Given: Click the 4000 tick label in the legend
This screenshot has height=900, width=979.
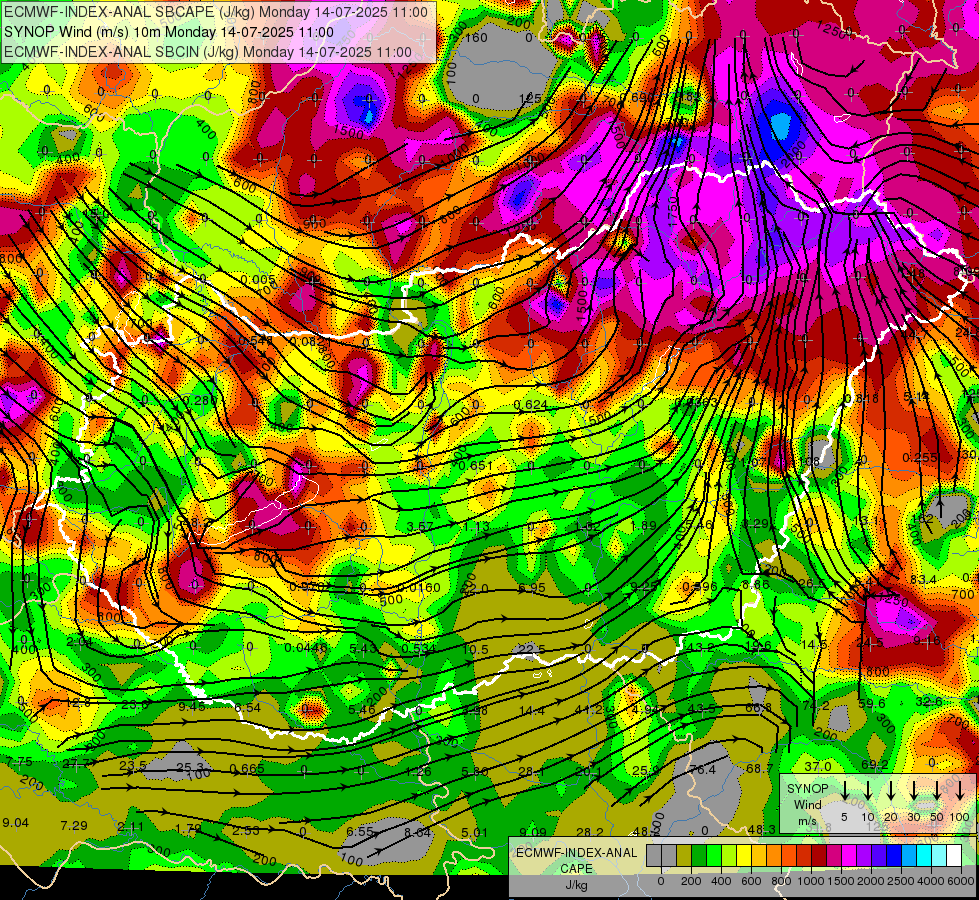Looking at the screenshot, I should 931,881.
